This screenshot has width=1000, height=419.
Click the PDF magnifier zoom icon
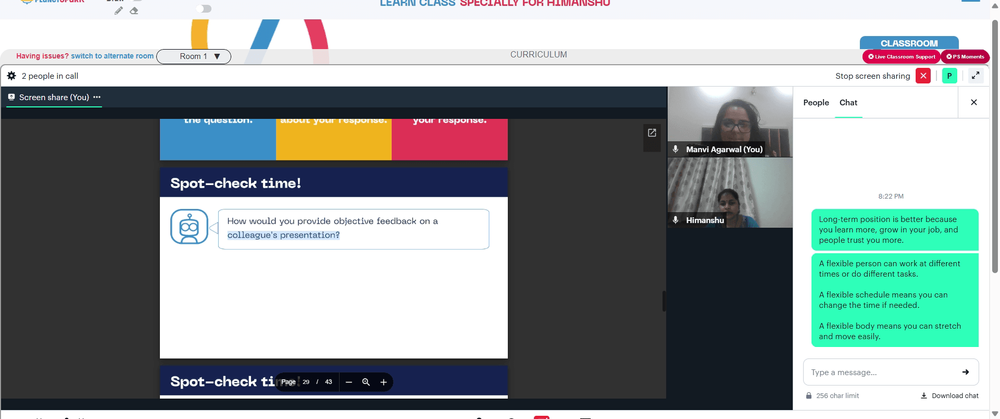pyautogui.click(x=366, y=382)
